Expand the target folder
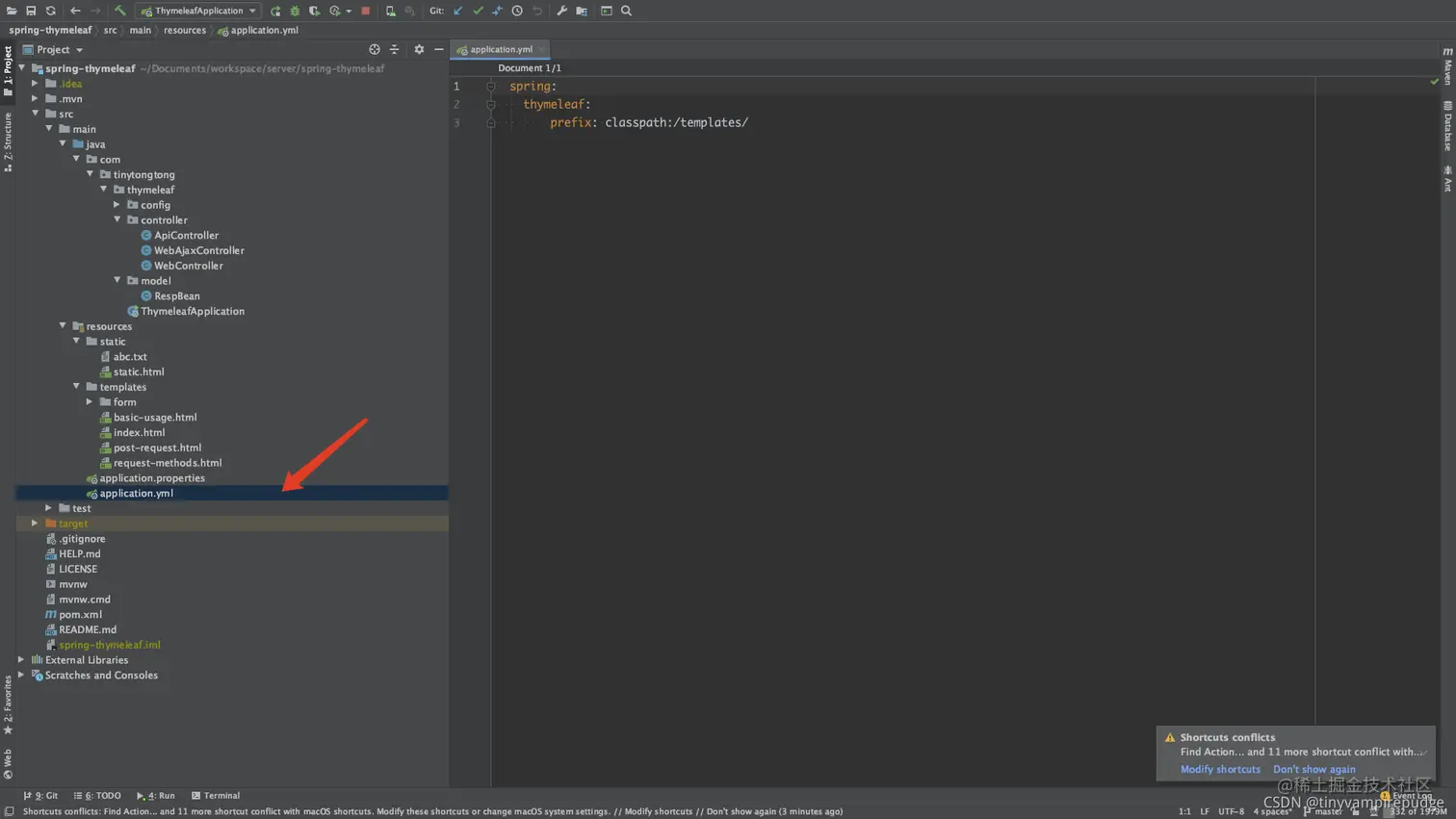 tap(36, 523)
